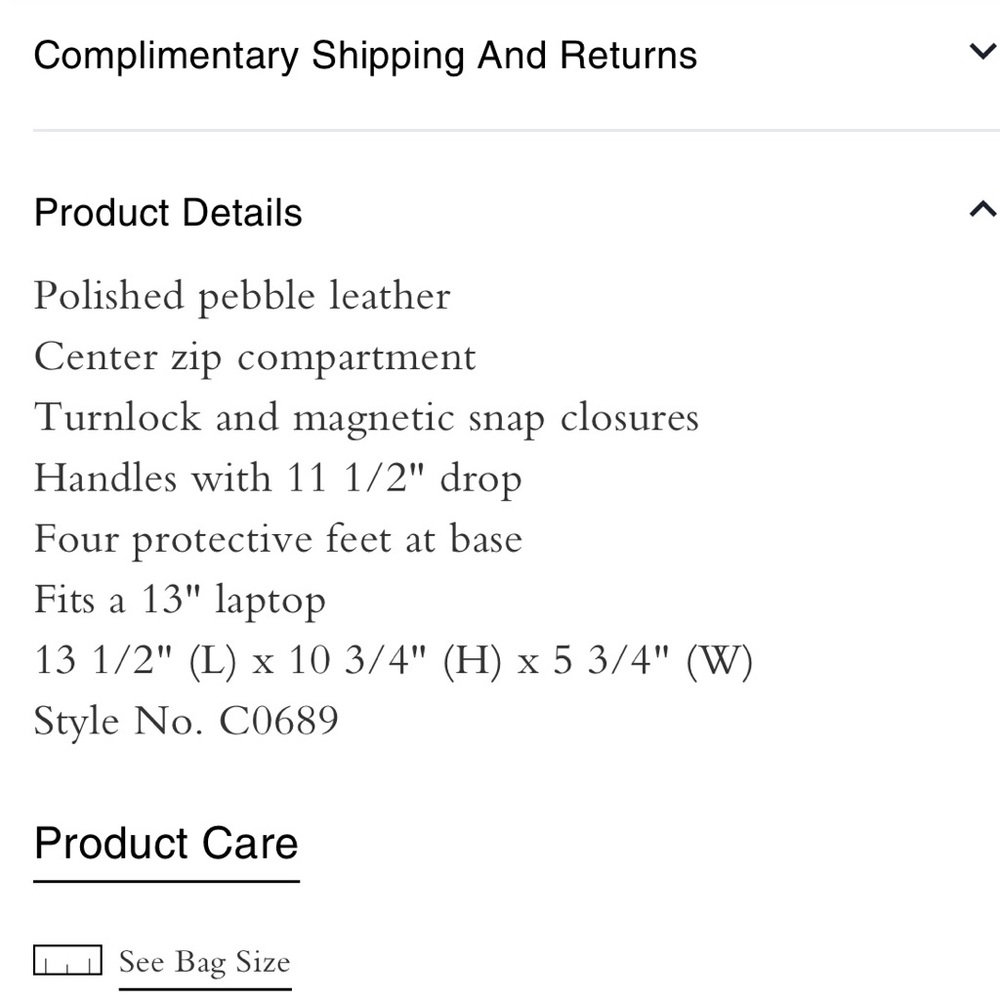Click the ruler bag size icon
Viewport: 1000px width, 1000px height.
68,960
